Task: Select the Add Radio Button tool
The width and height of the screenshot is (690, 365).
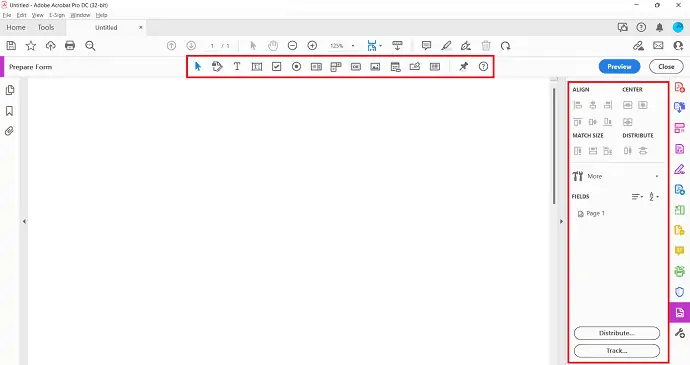Action: [x=296, y=67]
